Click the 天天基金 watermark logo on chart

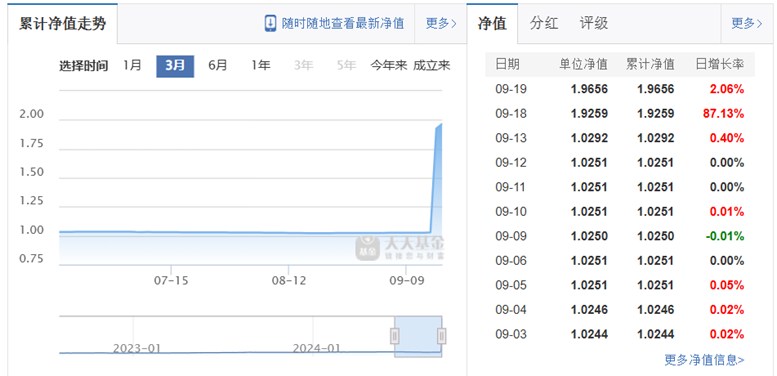click(x=399, y=248)
